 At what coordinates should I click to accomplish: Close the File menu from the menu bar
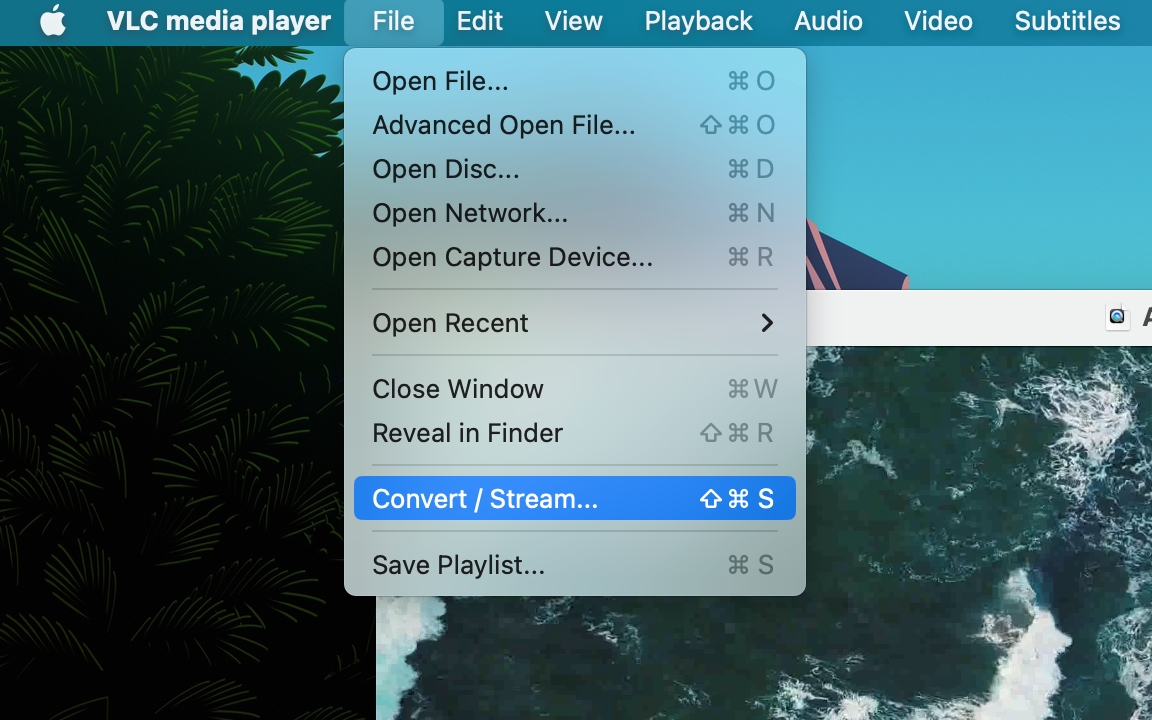[x=393, y=21]
